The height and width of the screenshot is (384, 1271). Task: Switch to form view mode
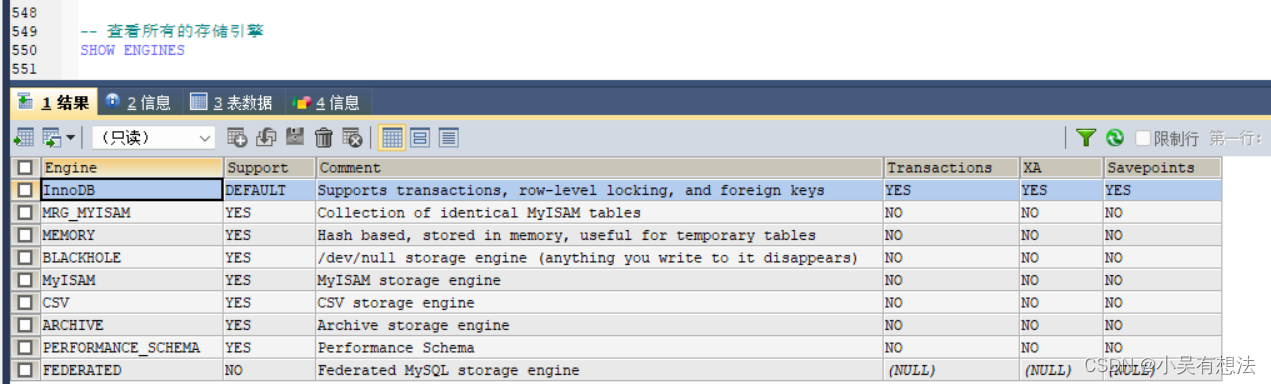click(x=420, y=137)
